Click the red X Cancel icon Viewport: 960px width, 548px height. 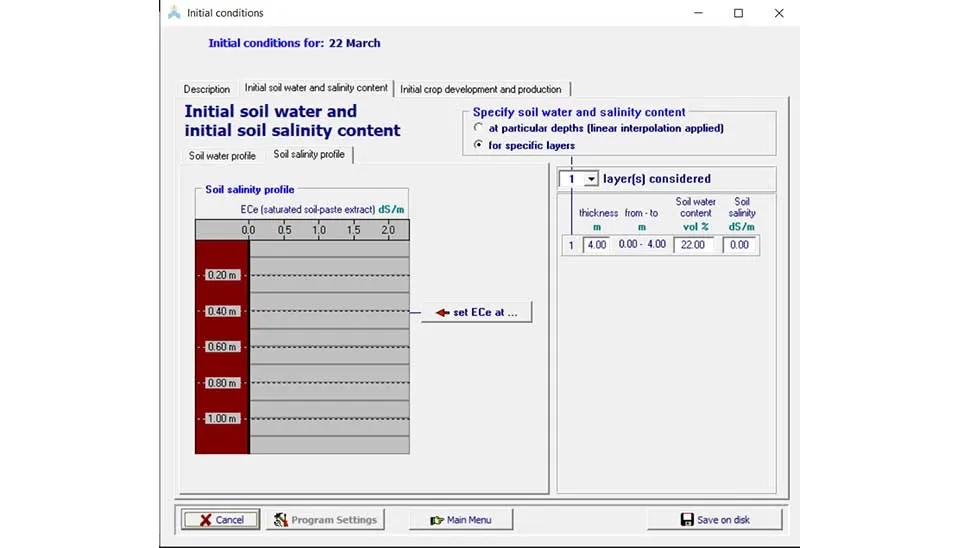tap(205, 520)
